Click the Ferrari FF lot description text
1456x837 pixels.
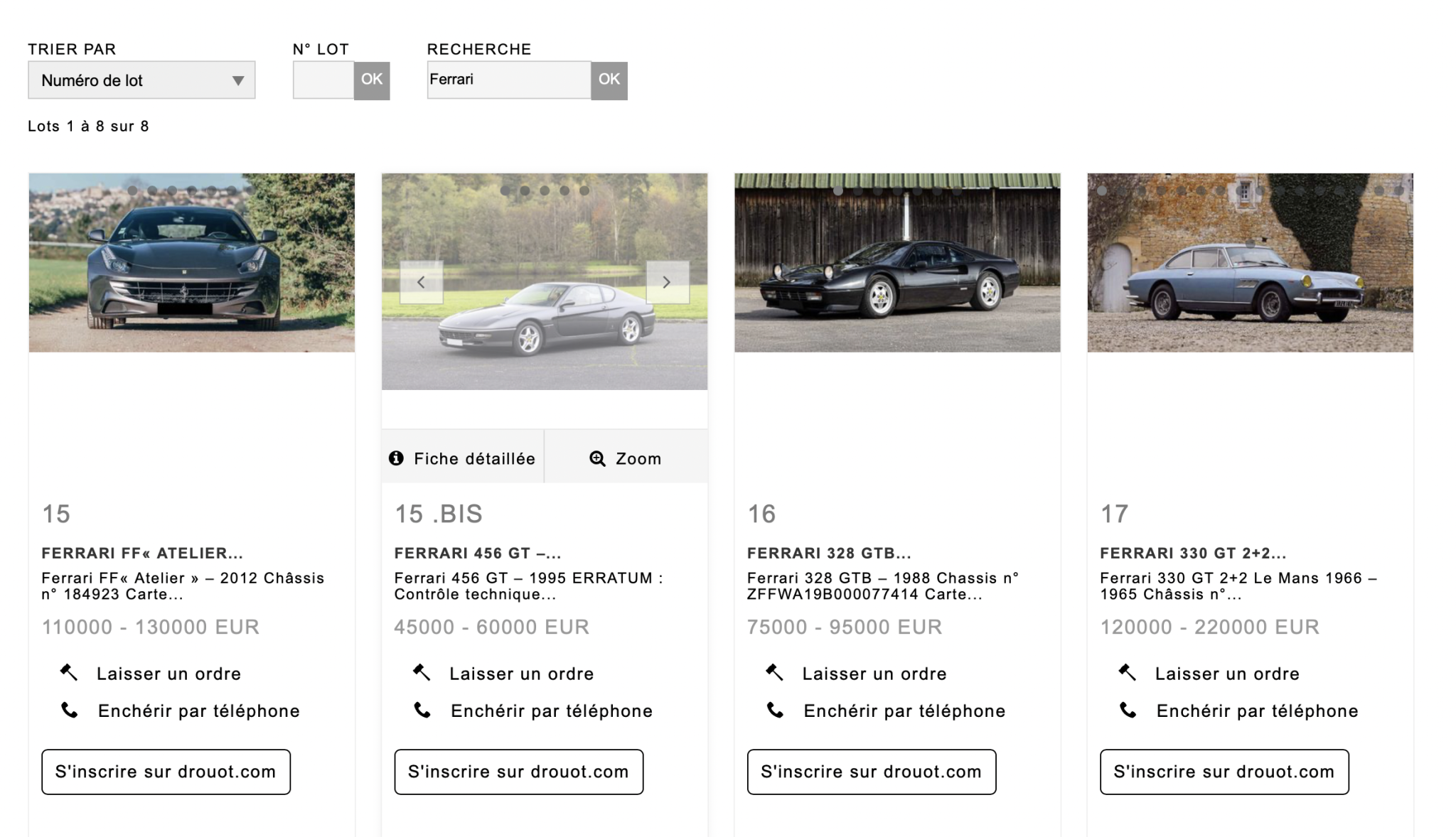[x=183, y=586]
